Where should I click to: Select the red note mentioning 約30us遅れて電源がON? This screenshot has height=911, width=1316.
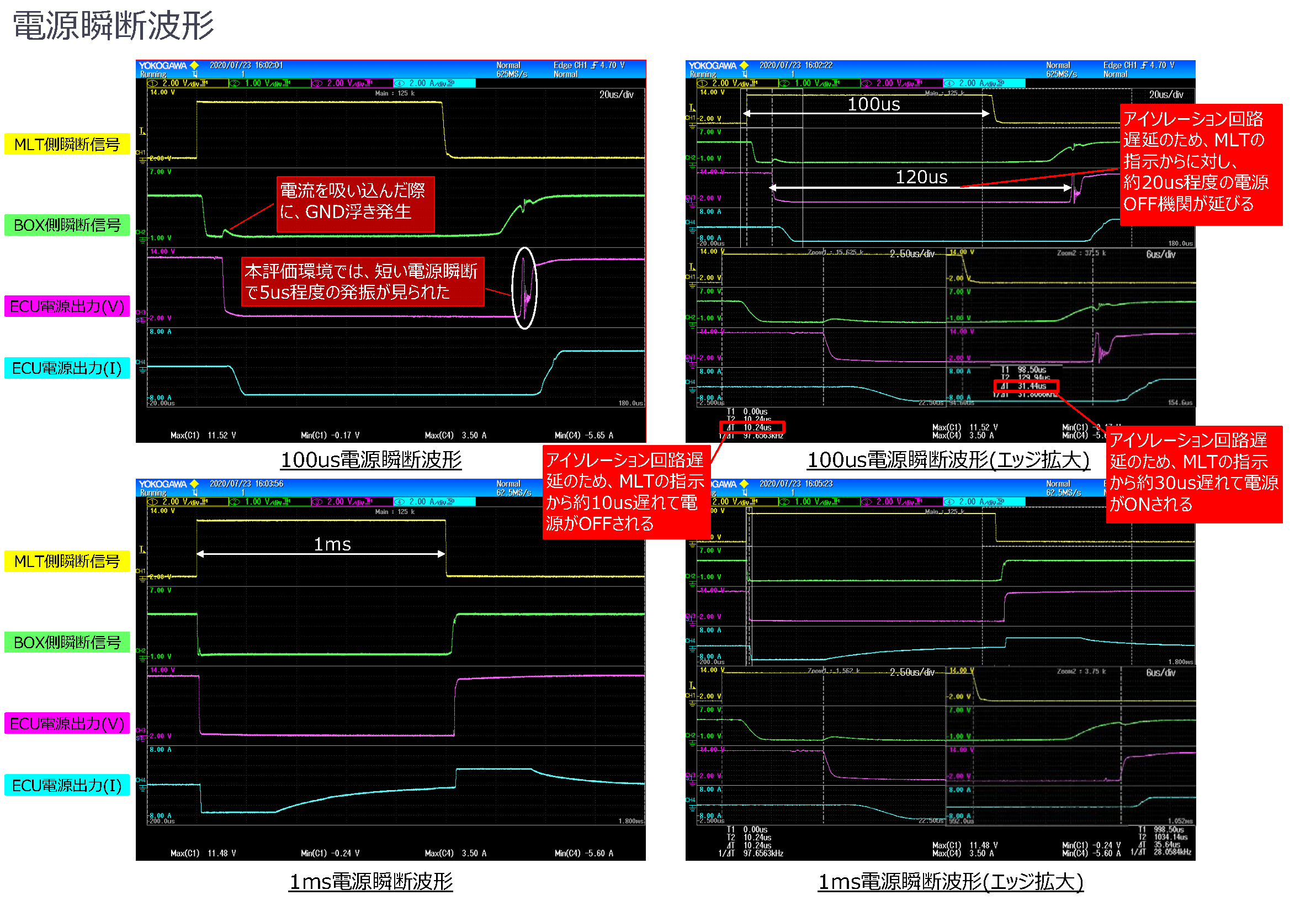tap(1194, 474)
